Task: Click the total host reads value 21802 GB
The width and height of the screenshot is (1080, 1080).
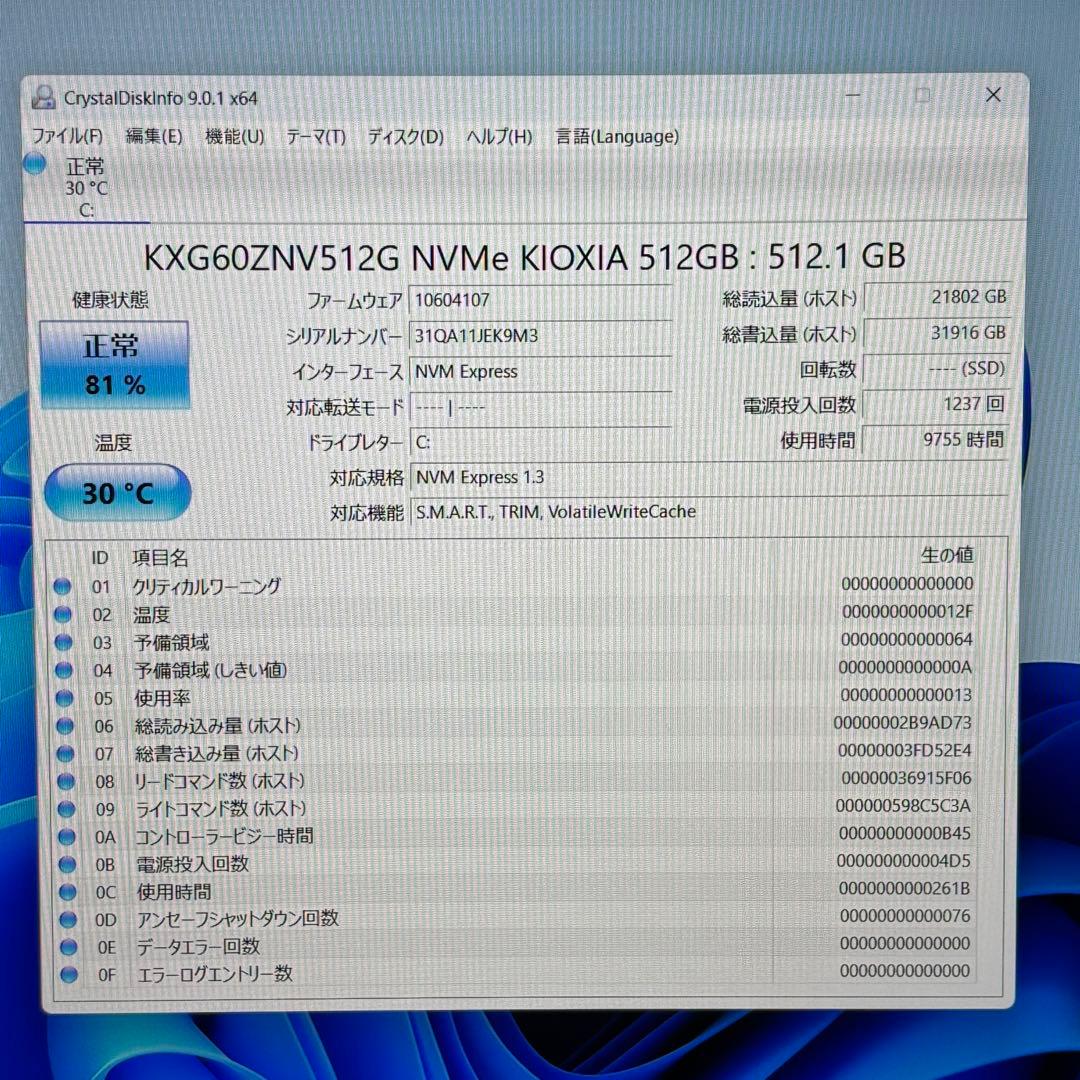Action: pyautogui.click(x=936, y=297)
